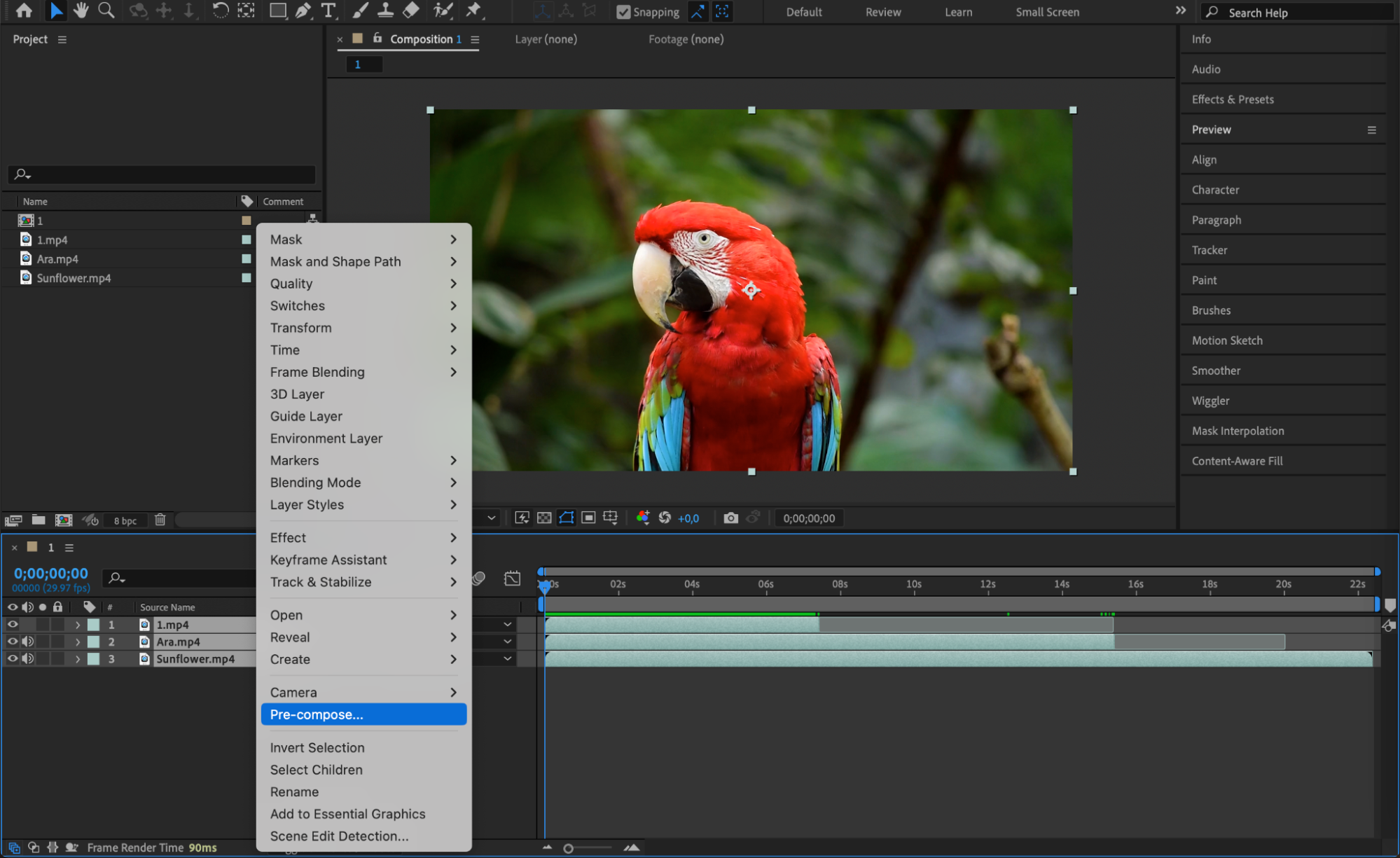Mute audio on Ara.mp4 layer
1400x858 pixels.
(28, 642)
